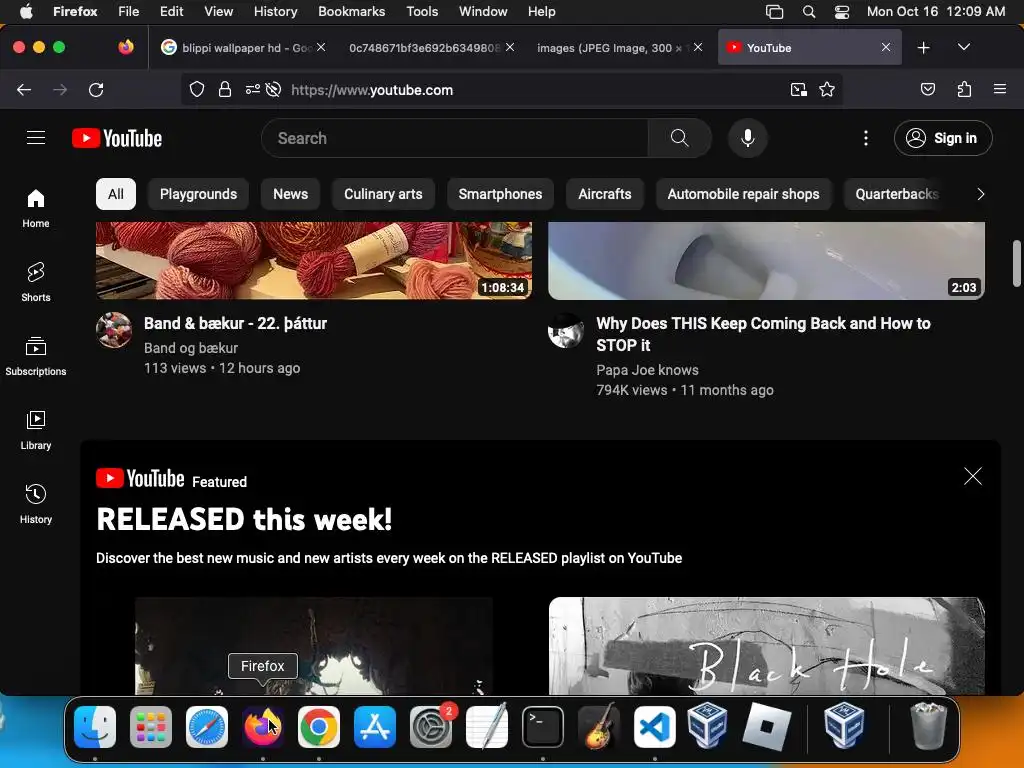Viewport: 1024px width, 768px height.
Task: Open a new tab with plus button
Action: tap(923, 48)
